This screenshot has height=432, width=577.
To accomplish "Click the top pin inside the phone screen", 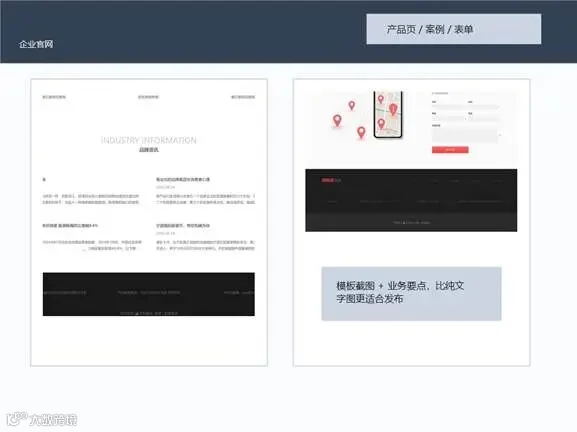I will (381, 99).
